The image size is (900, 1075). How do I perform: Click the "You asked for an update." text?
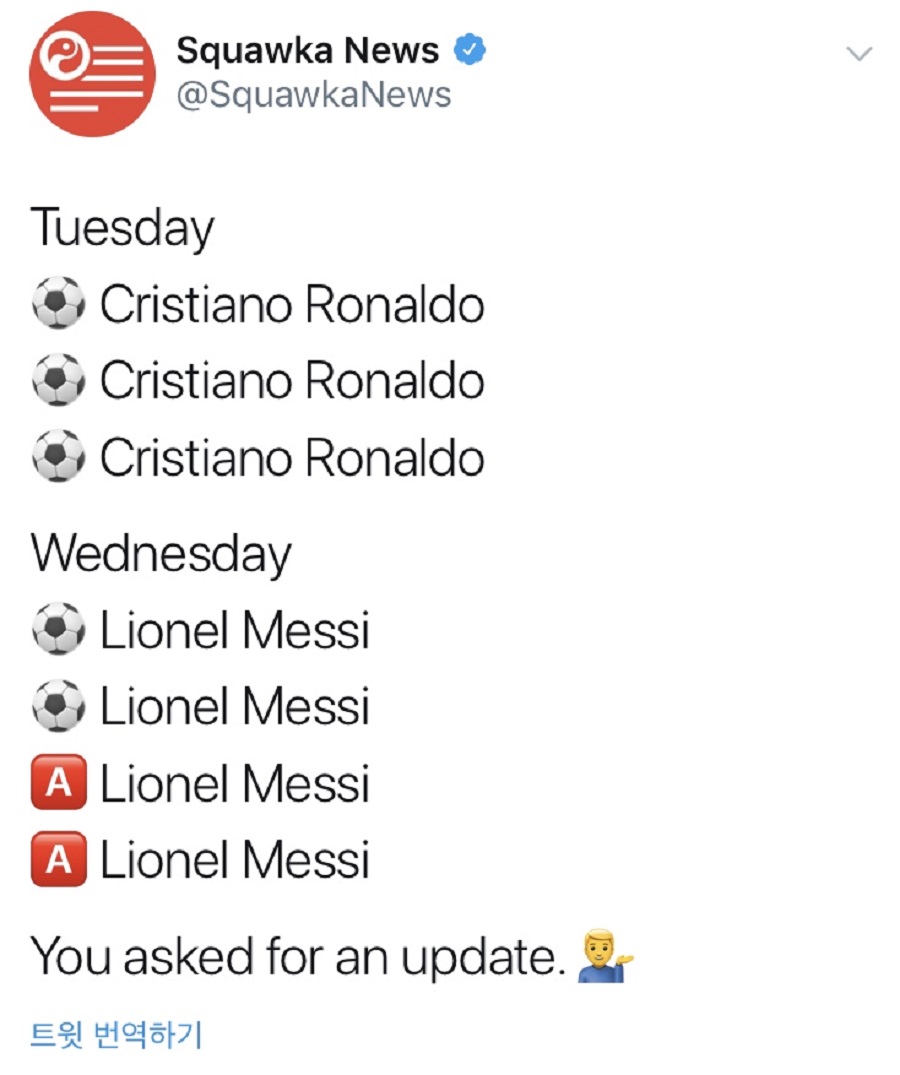pyautogui.click(x=295, y=958)
